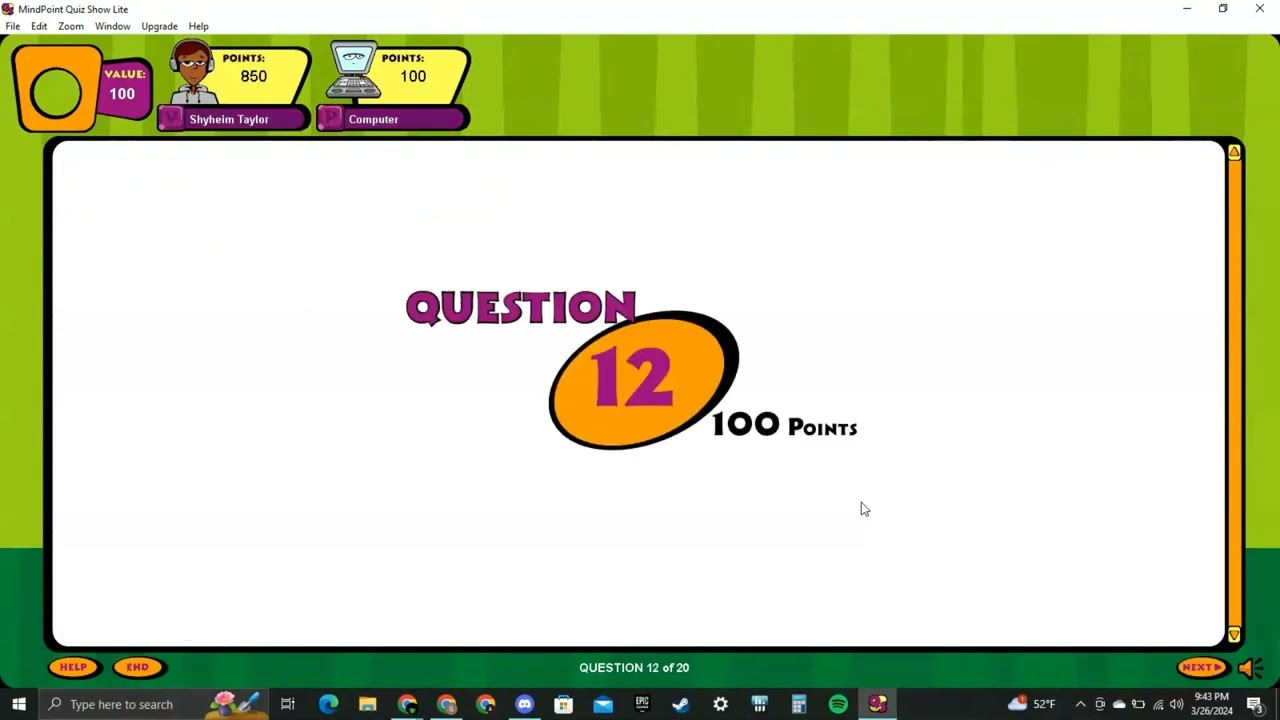1280x720 pixels.
Task: Open File Explorer from the taskbar
Action: (x=367, y=704)
